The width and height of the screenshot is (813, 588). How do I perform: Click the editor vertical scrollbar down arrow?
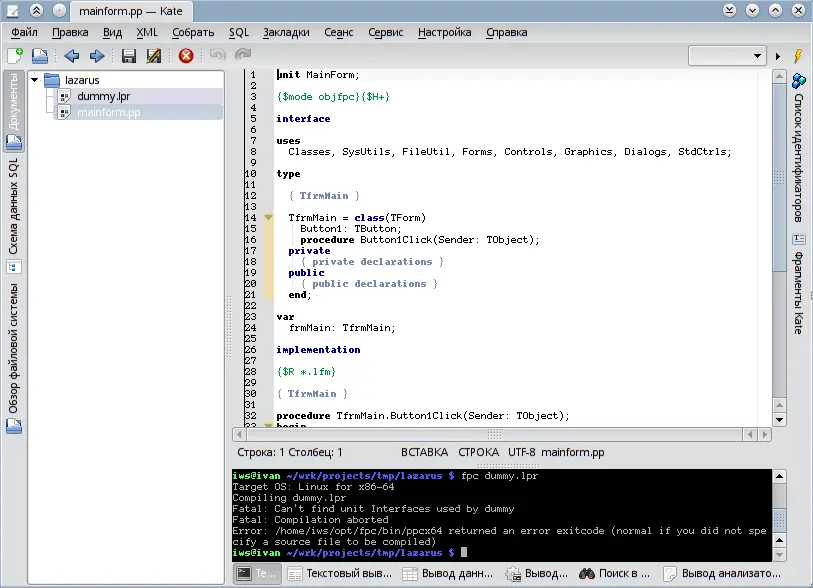pyautogui.click(x=779, y=419)
